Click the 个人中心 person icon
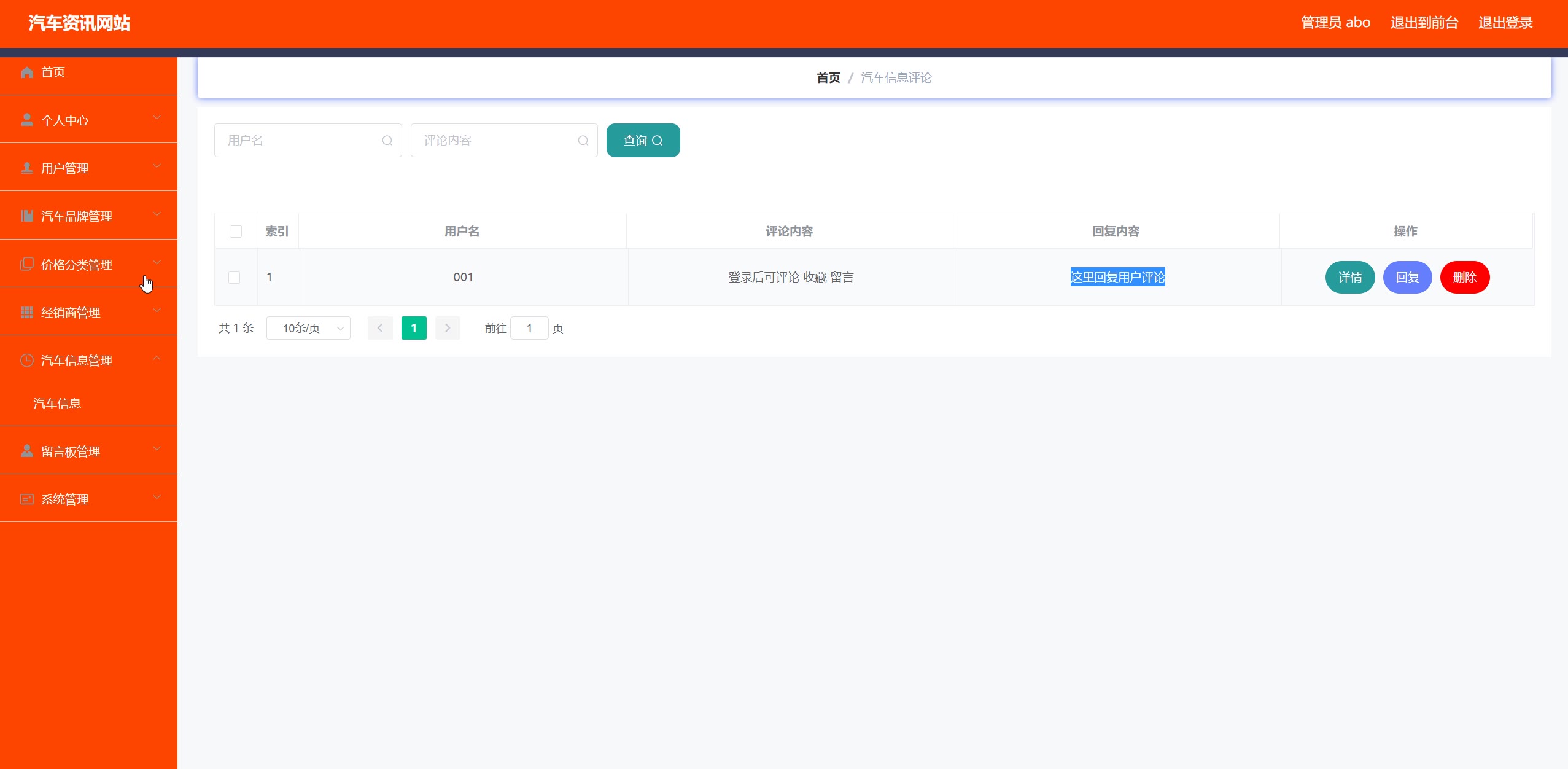 click(26, 120)
